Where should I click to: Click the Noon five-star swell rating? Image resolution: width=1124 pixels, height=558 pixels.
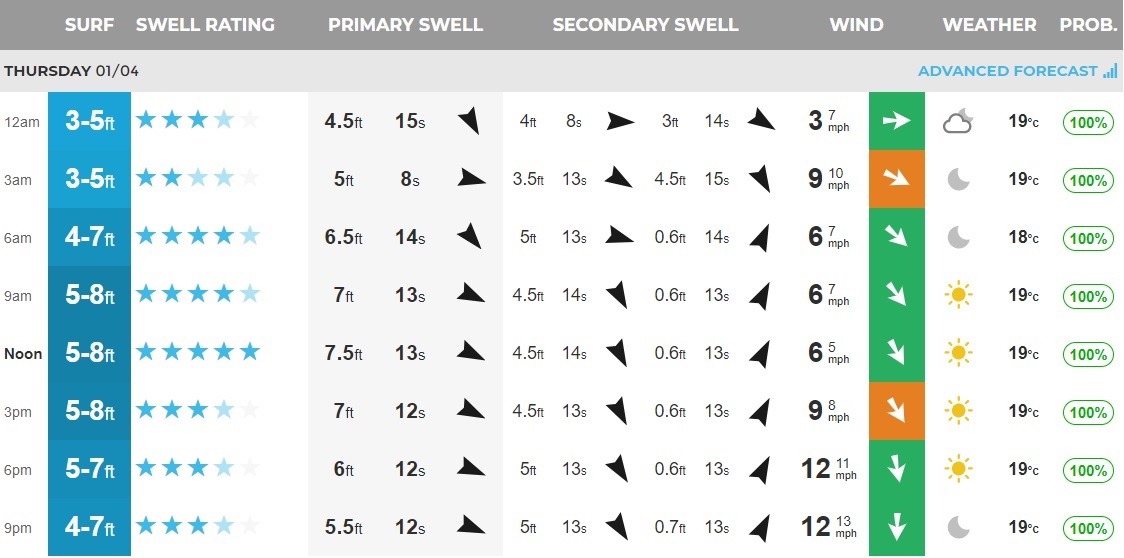click(198, 353)
